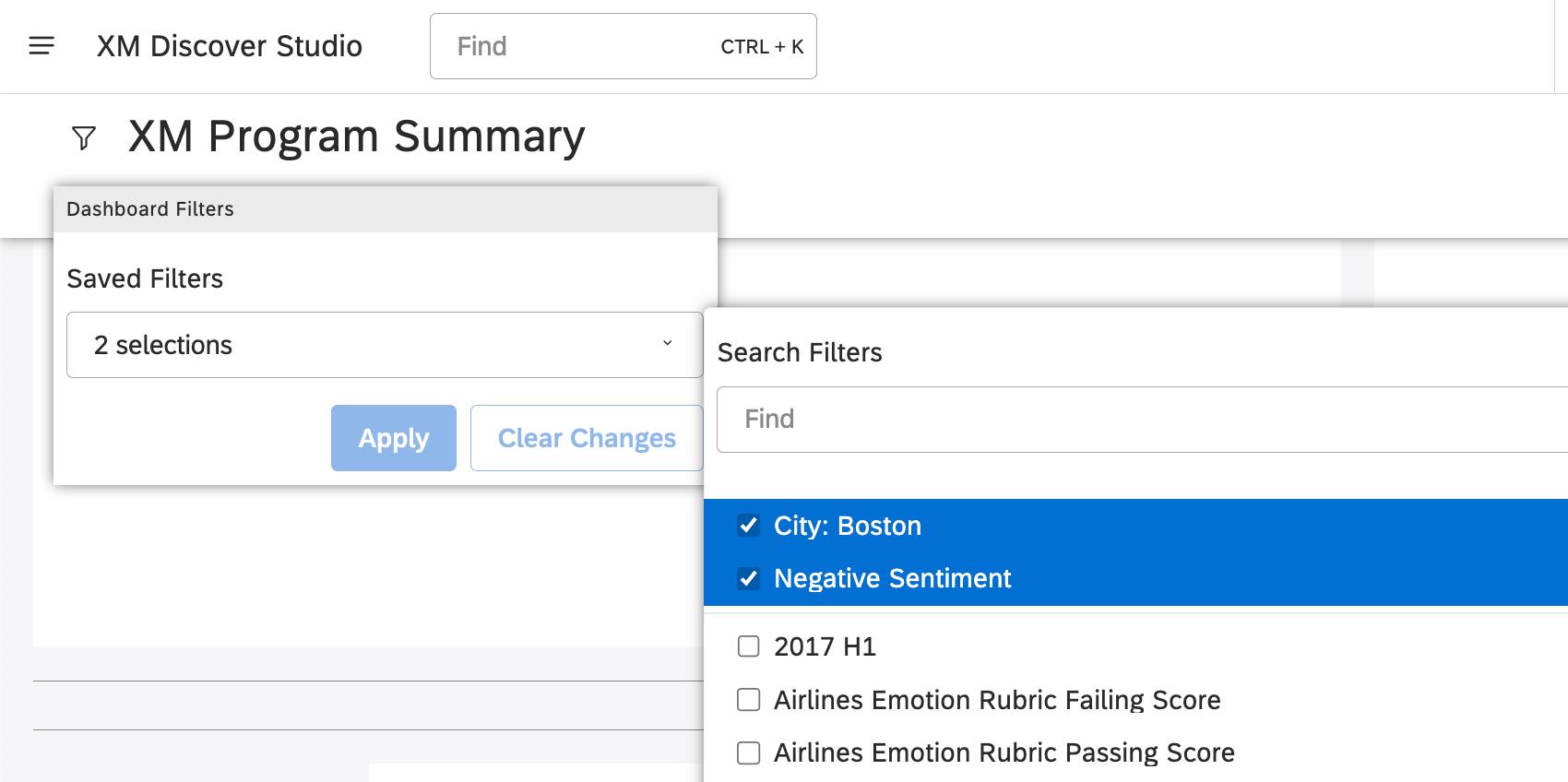Check Airlines Emotion Rubric Passing Score box
This screenshot has height=782, width=1568.
point(749,752)
